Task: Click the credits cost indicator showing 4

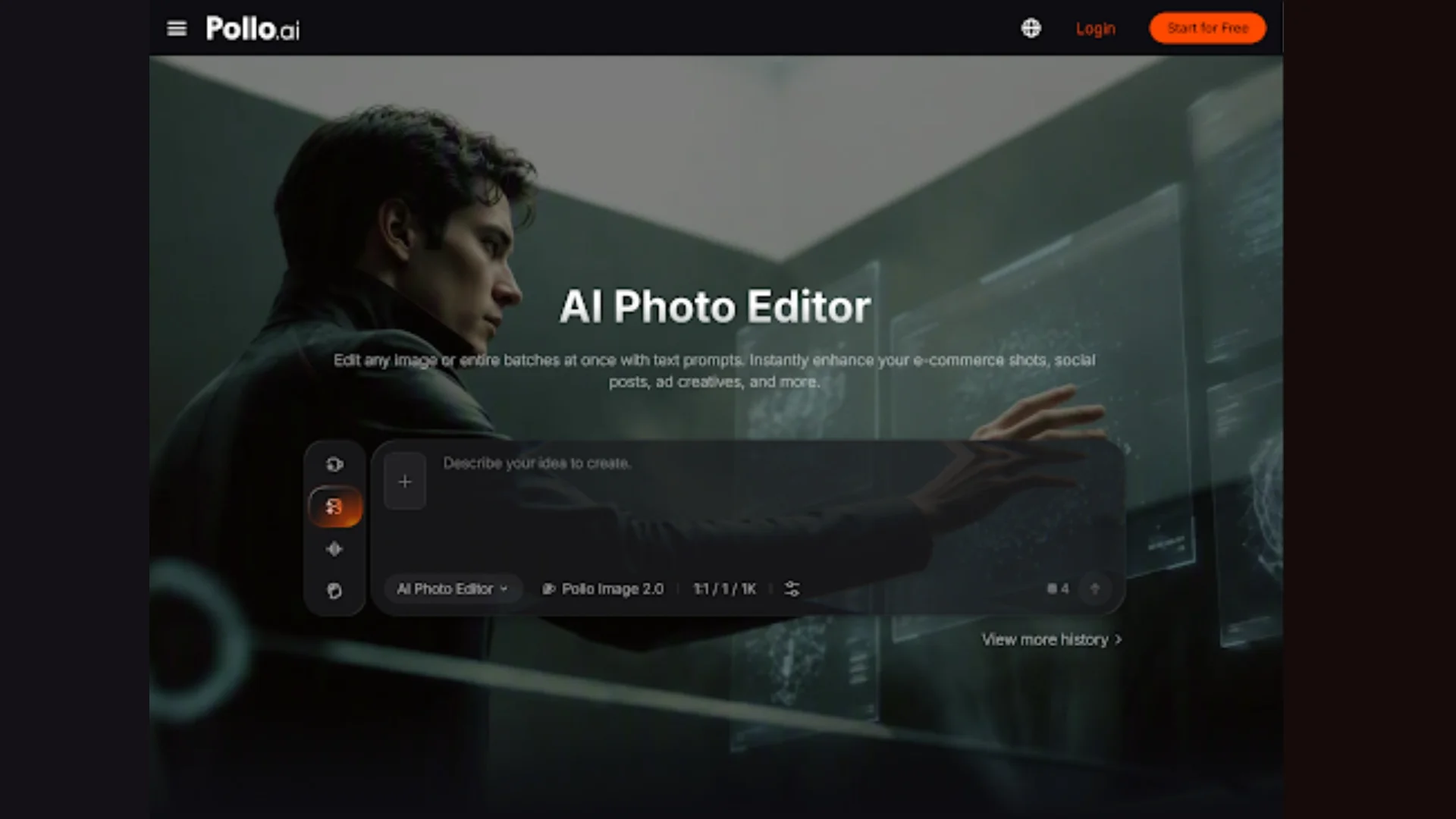Action: pos(1058,588)
